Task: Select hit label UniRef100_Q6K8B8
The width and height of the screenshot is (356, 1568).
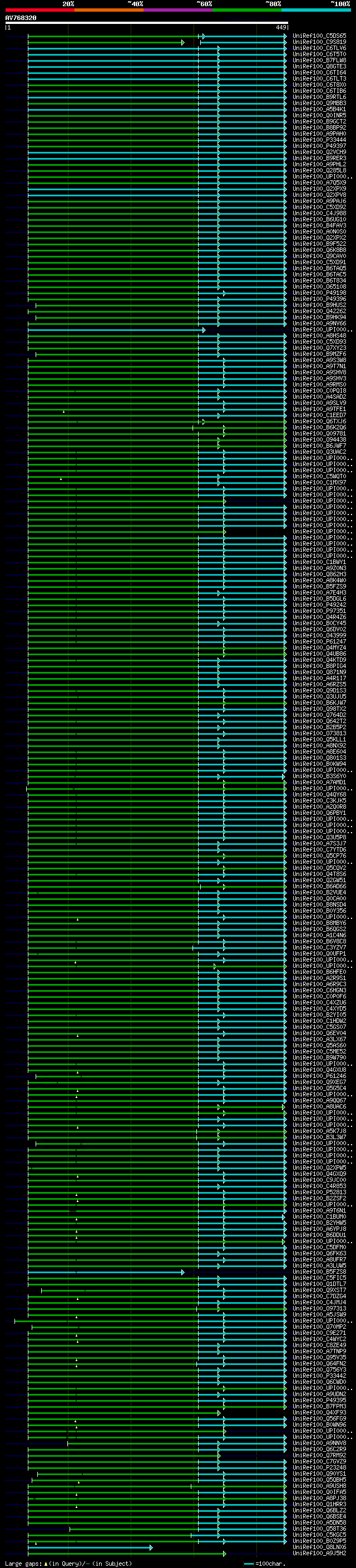Action: tap(319, 250)
